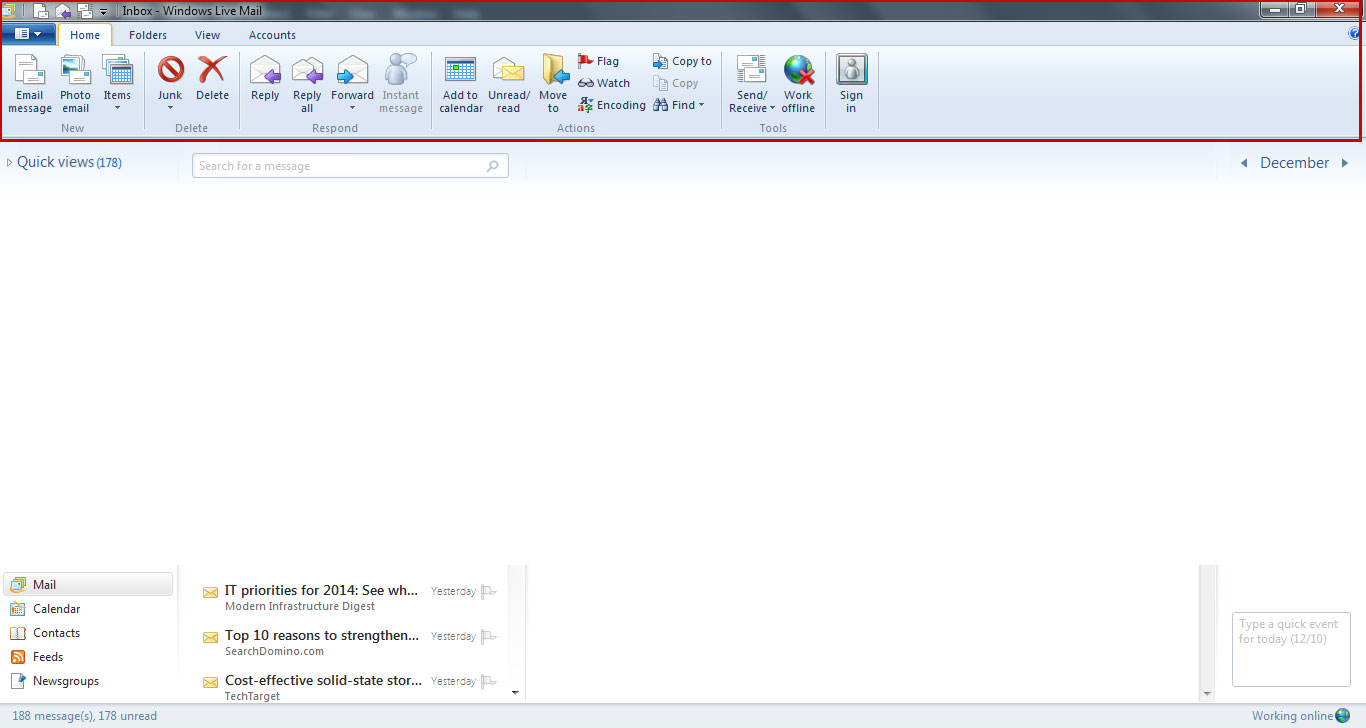Open the Accounts ribbon tab
The height and width of the screenshot is (728, 1366).
[272, 34]
